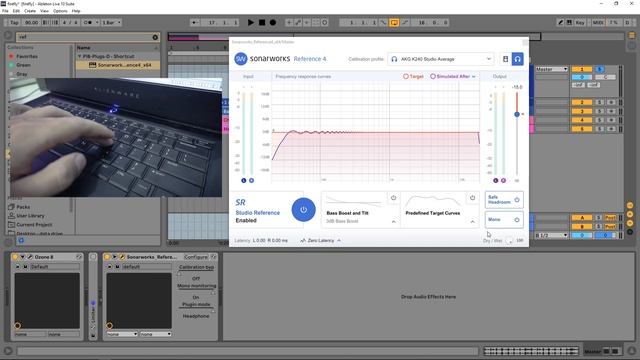640x360 pixels.
Task: Arm the transport Record button
Action: (273, 22)
